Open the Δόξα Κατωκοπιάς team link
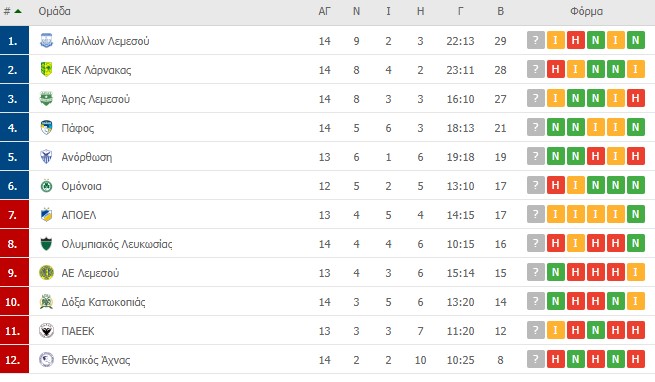655x382 pixels. (x=103, y=302)
